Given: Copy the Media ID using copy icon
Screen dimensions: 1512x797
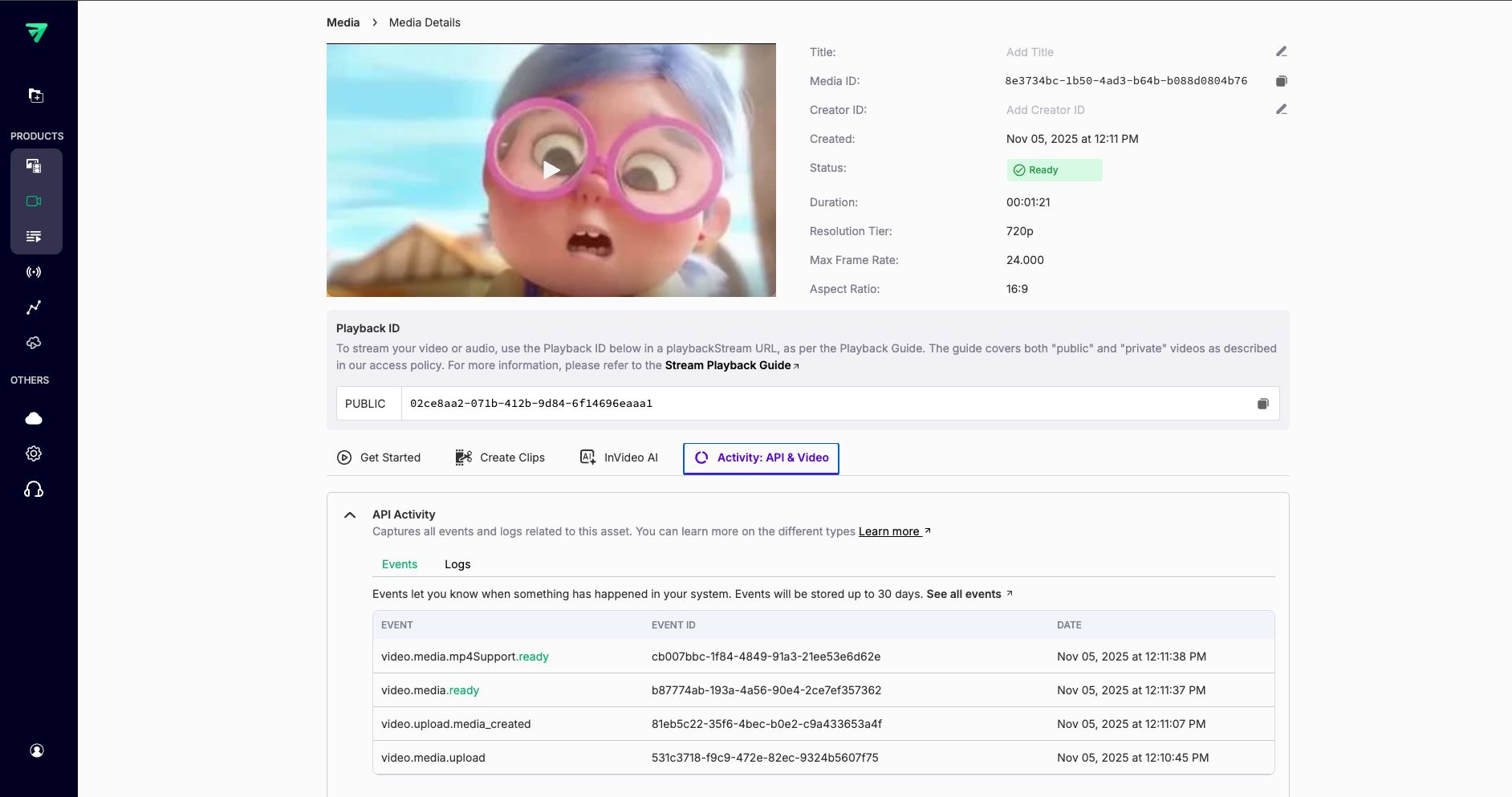Looking at the screenshot, I should pos(1282,80).
